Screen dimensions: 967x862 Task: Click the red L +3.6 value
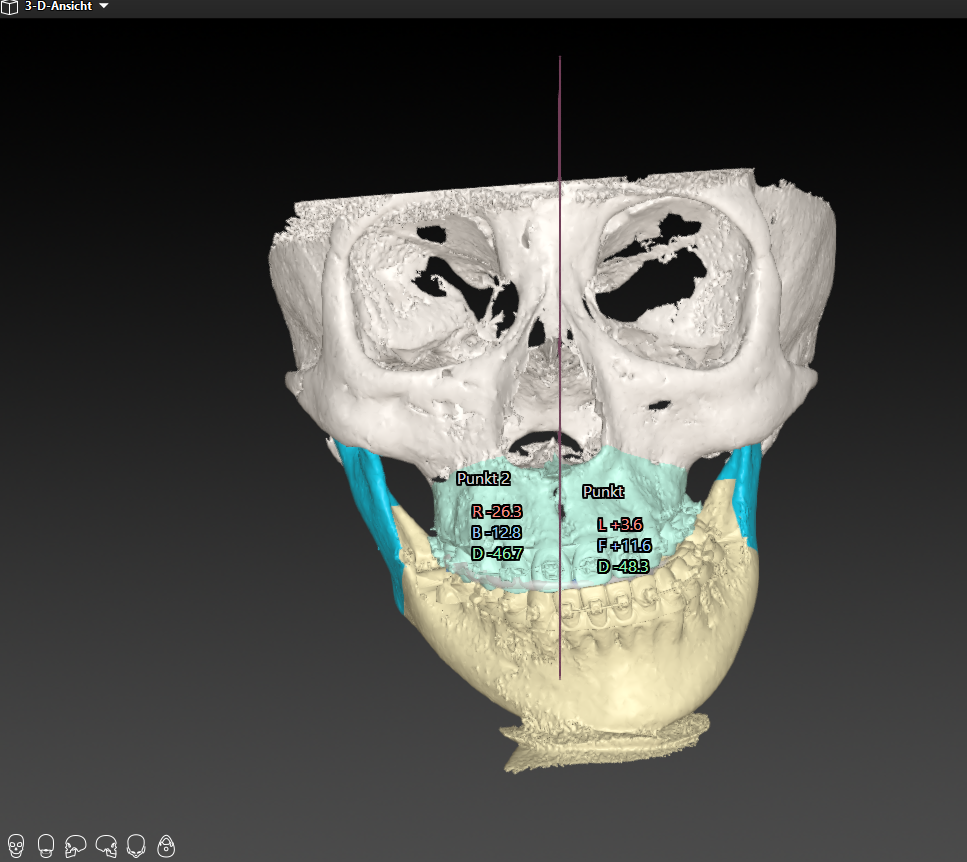pos(619,525)
